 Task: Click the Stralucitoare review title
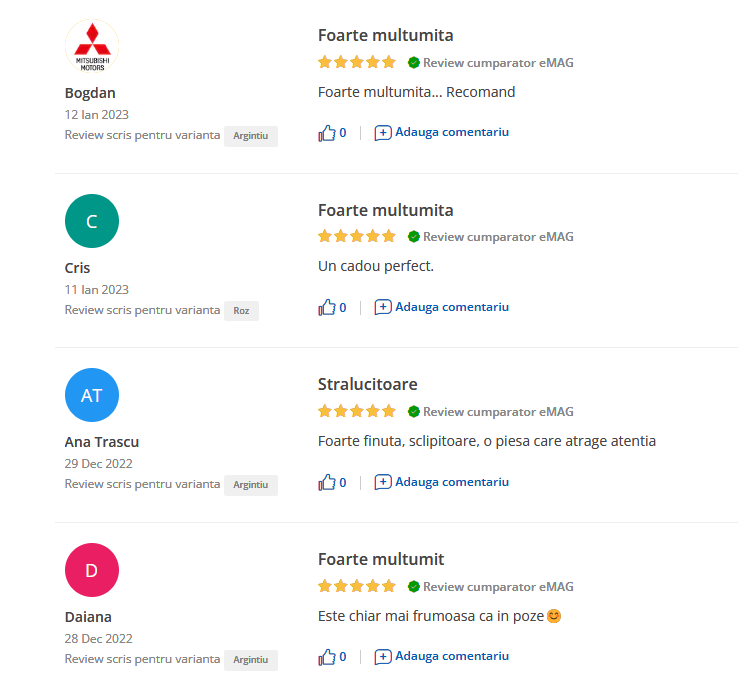[368, 384]
